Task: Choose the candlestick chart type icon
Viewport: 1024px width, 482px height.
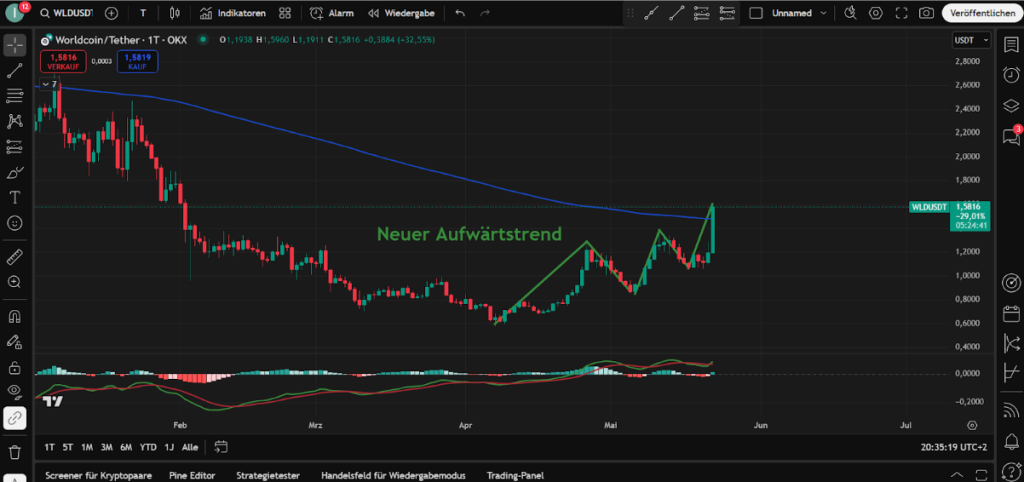Action: tap(175, 13)
